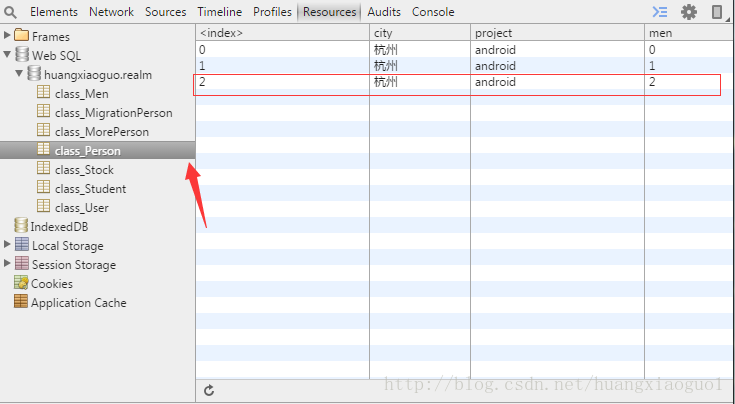Click the men column header

click(689, 33)
